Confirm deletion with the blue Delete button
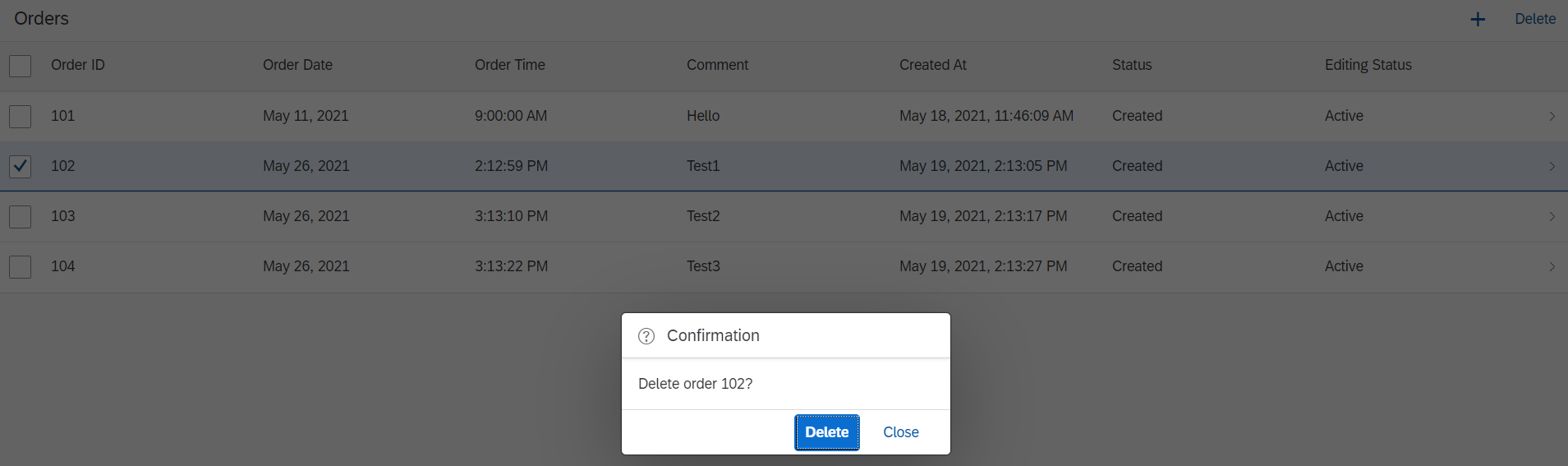 [x=826, y=432]
